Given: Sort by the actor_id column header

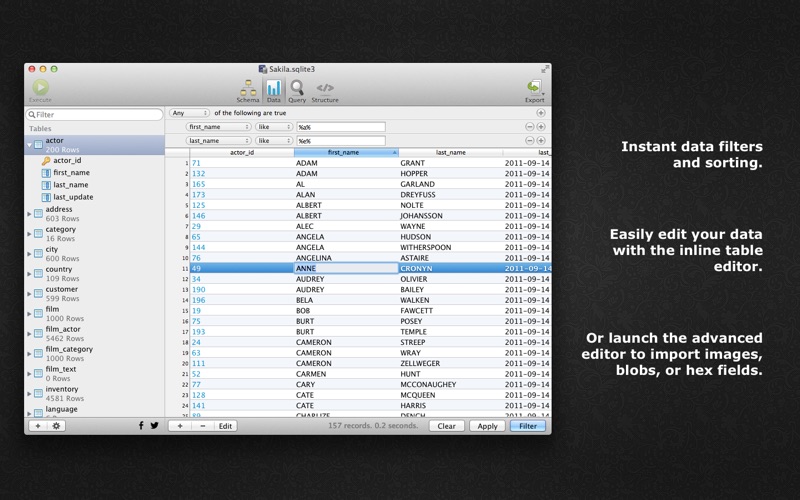Looking at the screenshot, I should pos(242,153).
